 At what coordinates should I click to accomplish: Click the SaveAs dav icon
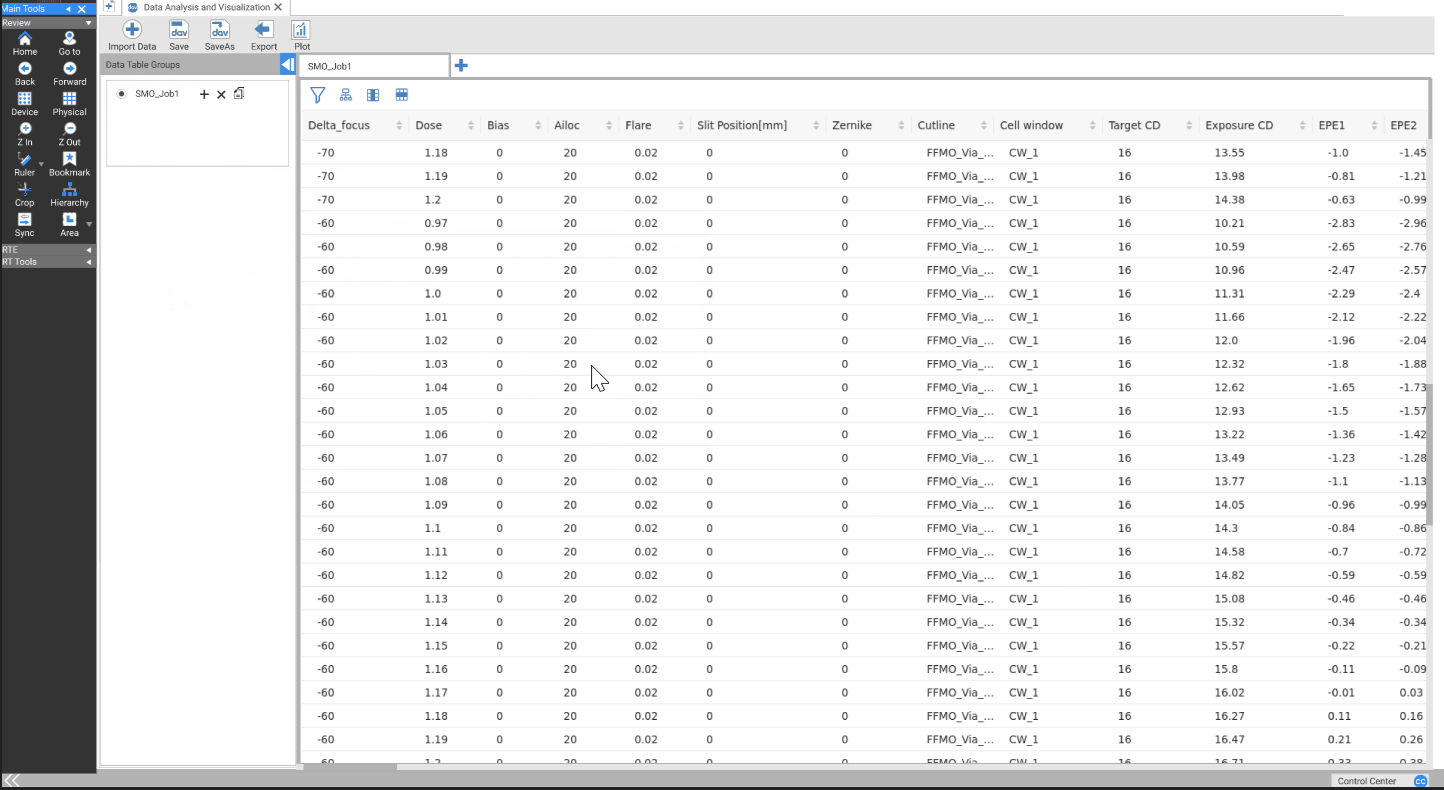219,30
